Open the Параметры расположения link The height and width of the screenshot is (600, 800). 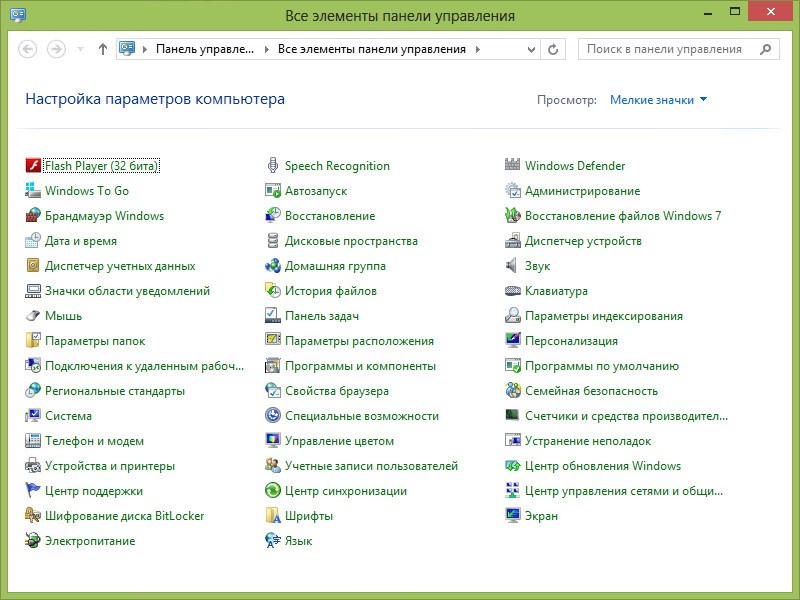pyautogui.click(x=359, y=341)
